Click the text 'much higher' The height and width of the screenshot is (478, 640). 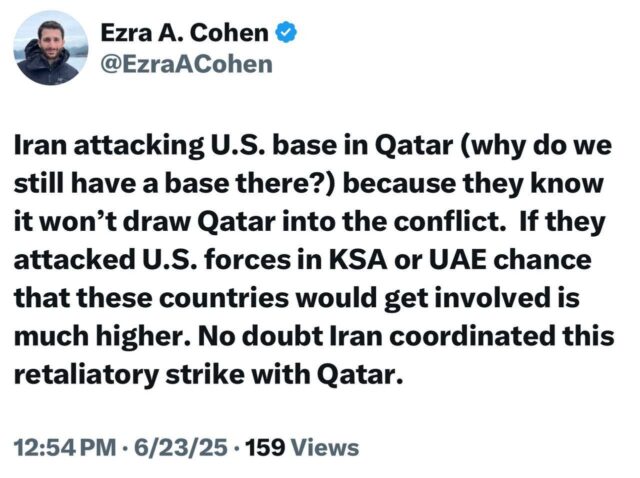point(102,337)
